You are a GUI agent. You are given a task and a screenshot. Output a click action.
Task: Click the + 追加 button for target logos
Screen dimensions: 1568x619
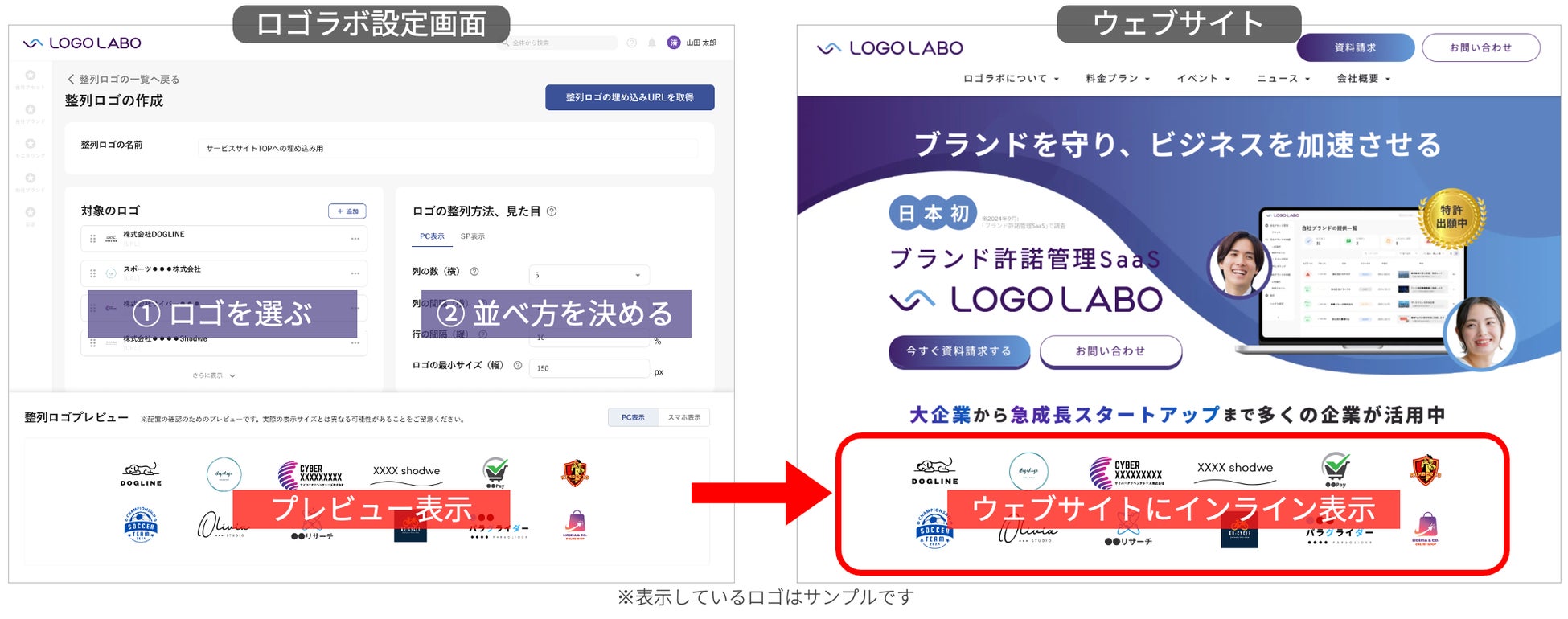[x=347, y=211]
